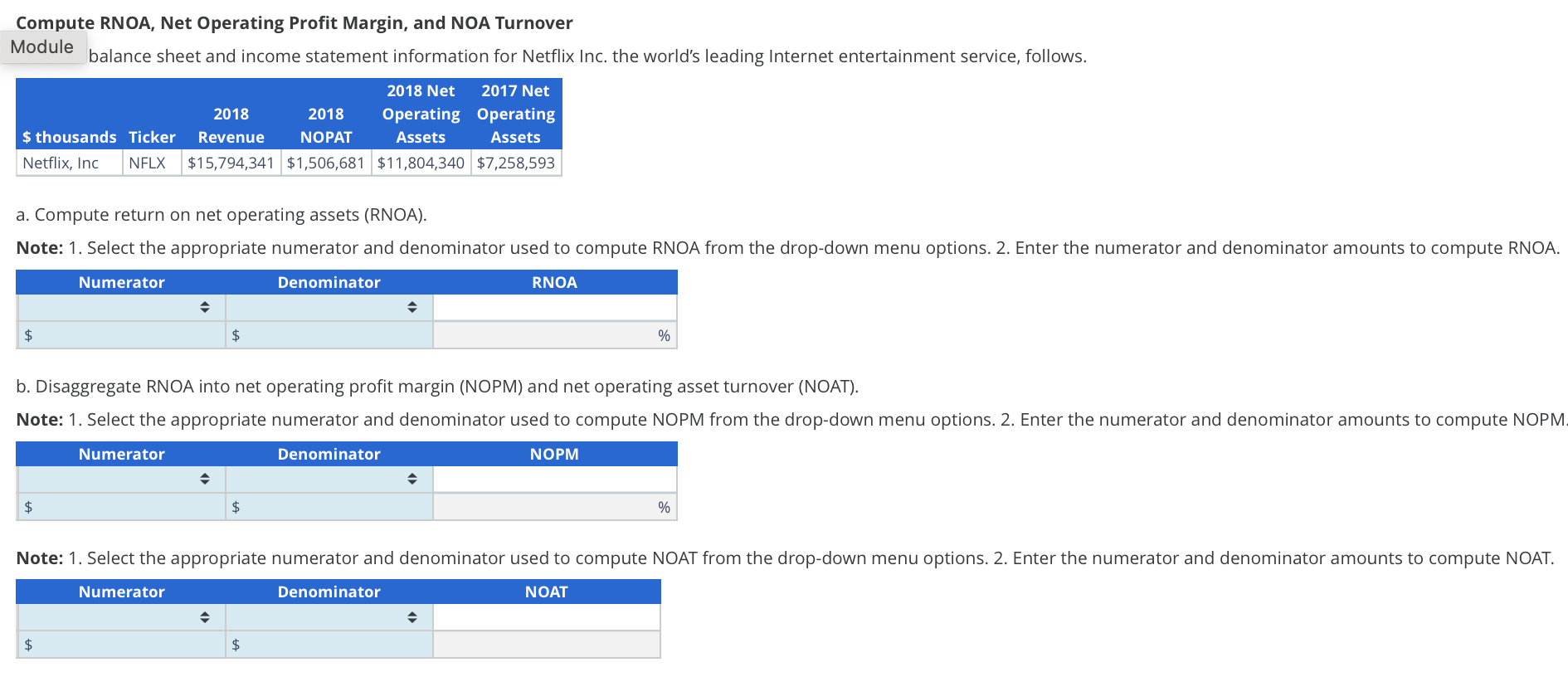Click the 2018 Revenue column header
The image size is (1568, 677).
pos(231,125)
